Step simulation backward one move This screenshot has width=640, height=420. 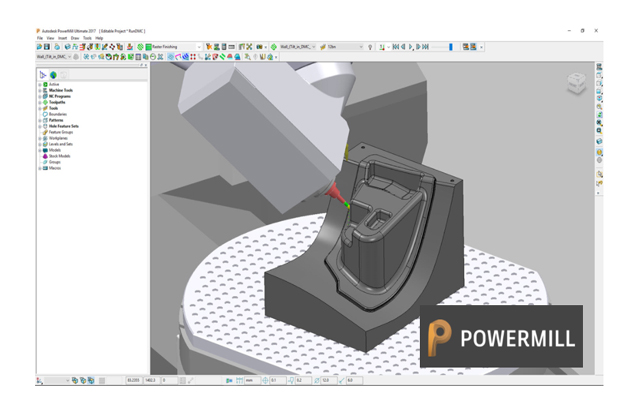[x=403, y=47]
